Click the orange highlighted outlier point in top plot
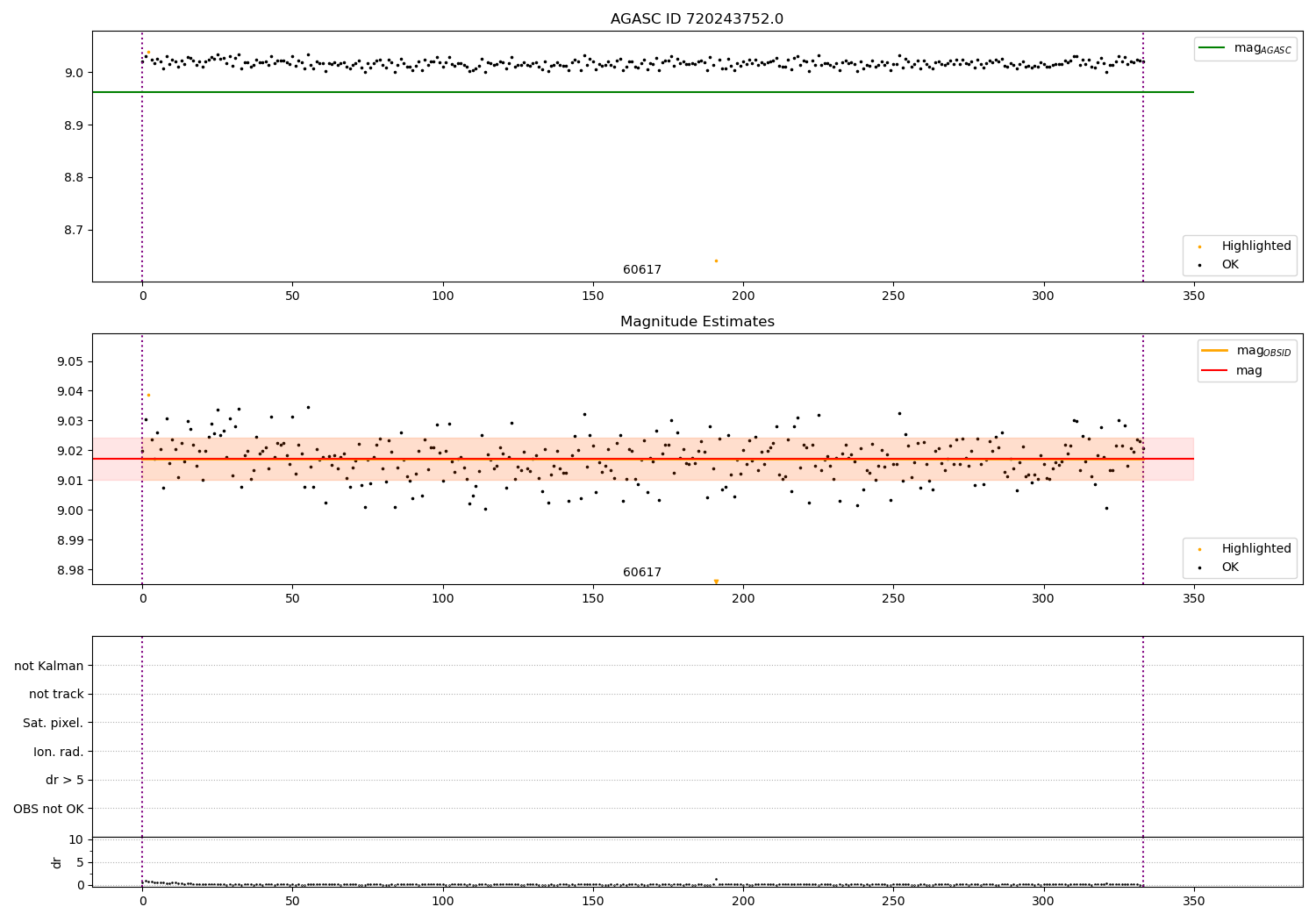The height and width of the screenshot is (921, 1316). click(716, 261)
